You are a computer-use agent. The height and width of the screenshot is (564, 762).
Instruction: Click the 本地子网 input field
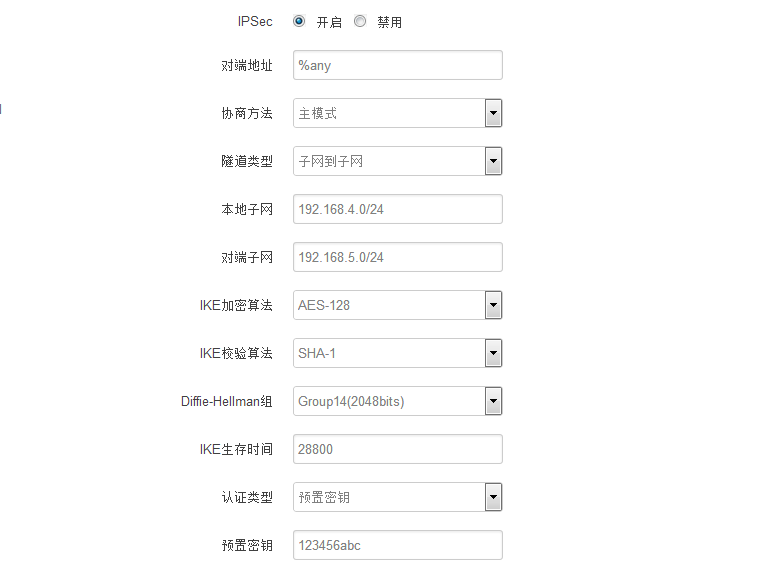coord(397,209)
